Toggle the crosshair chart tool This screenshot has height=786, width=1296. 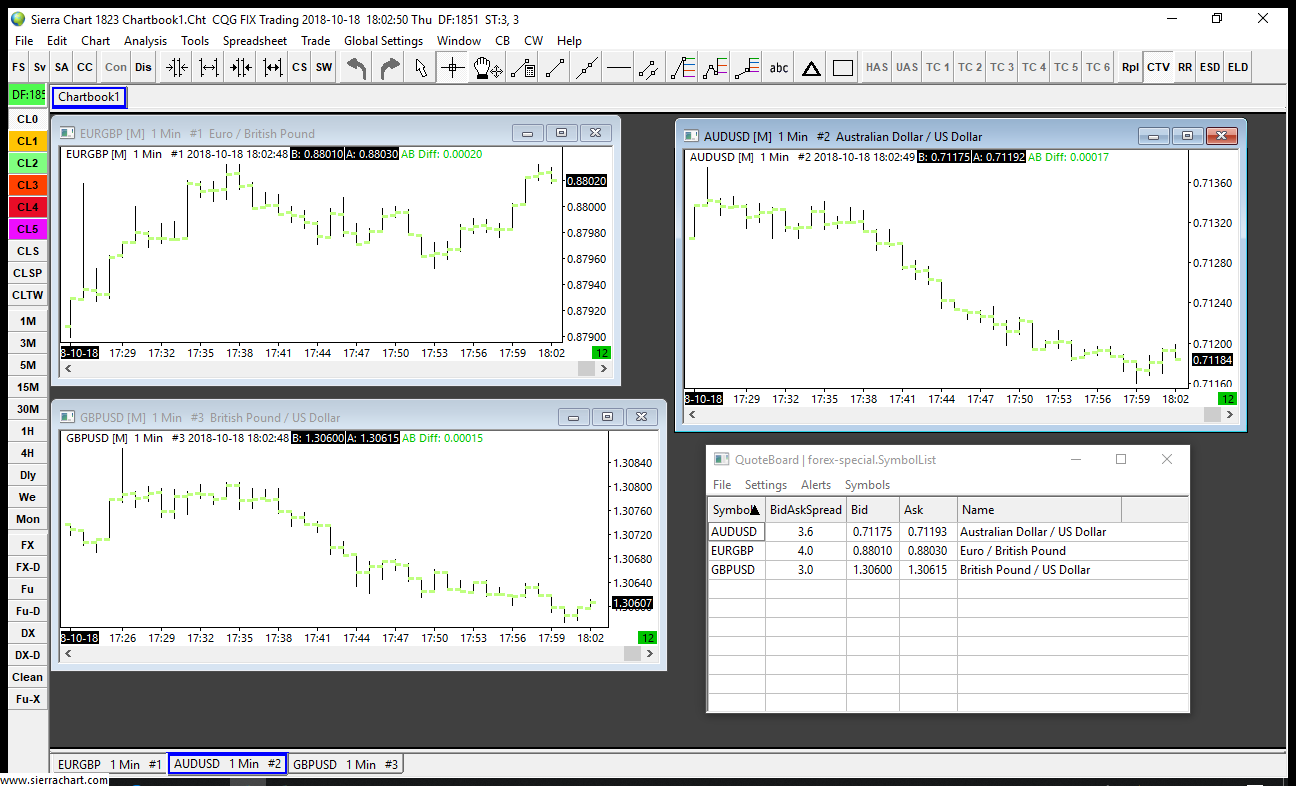[453, 68]
